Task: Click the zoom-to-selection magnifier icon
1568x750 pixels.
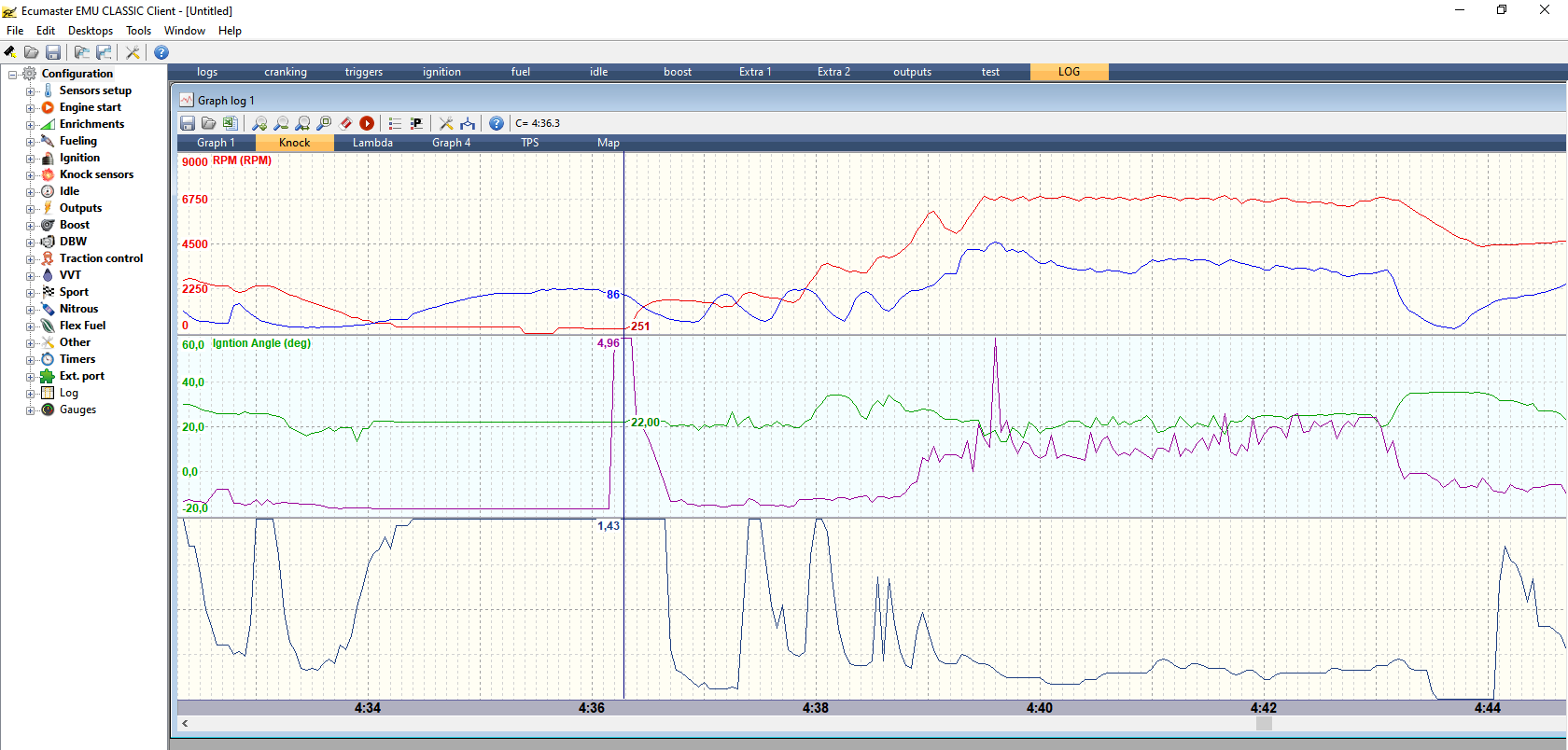Action: click(x=324, y=123)
